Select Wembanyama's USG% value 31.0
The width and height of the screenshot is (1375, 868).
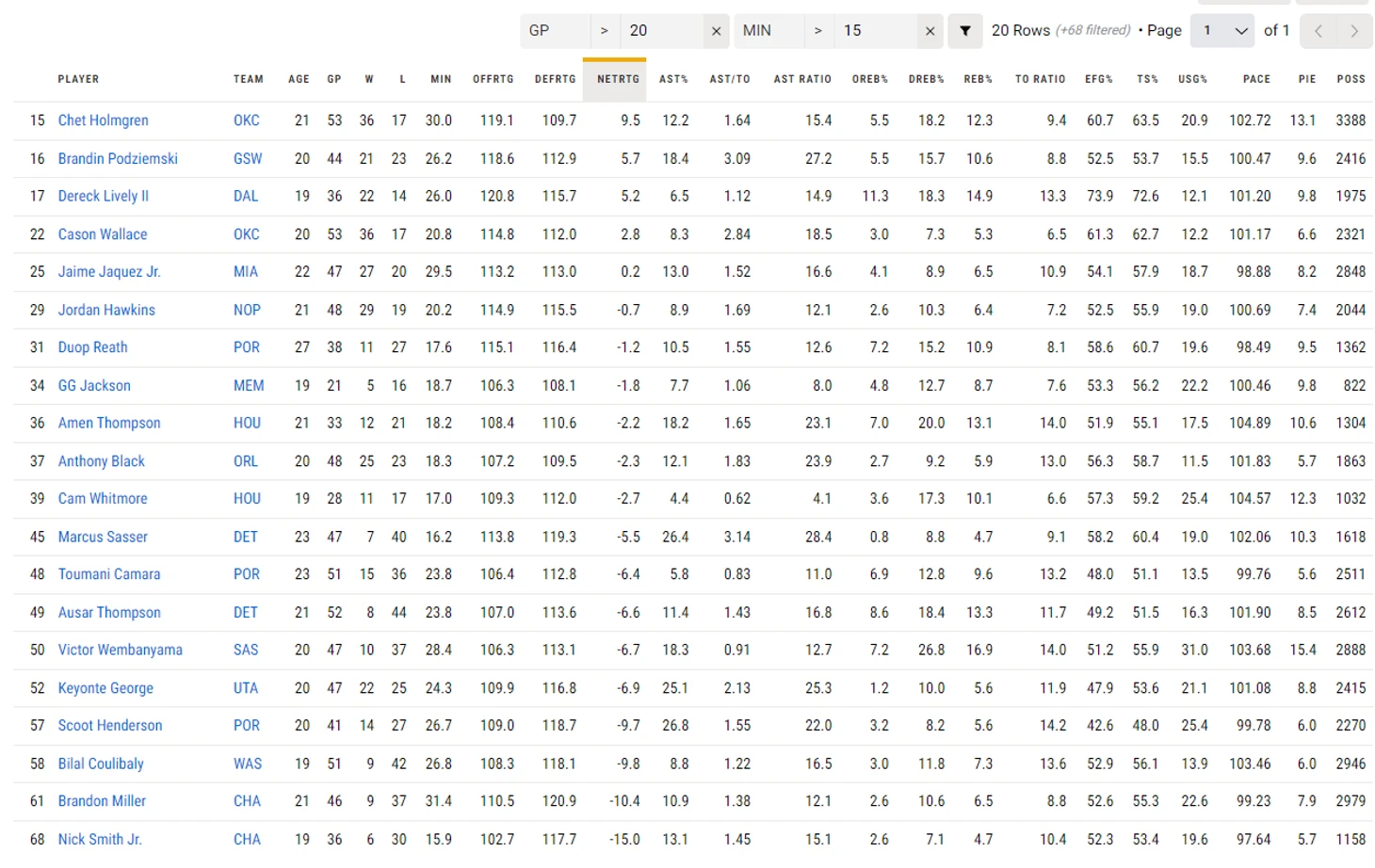(1194, 651)
